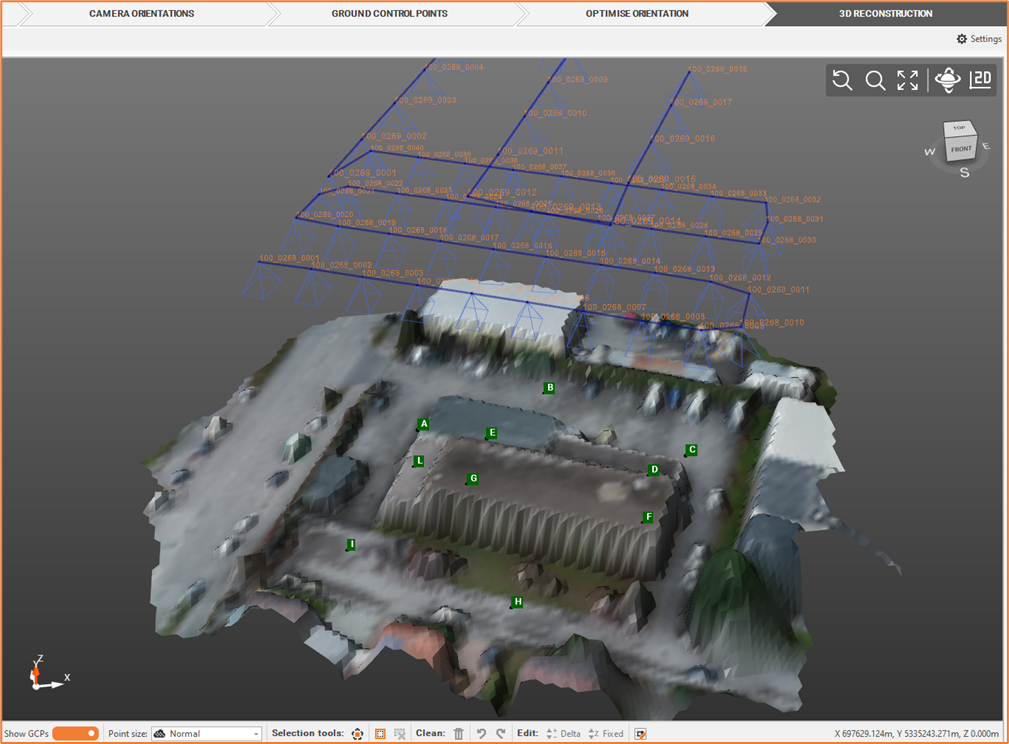
Task: Open the Point size dropdown
Action: tap(207, 734)
